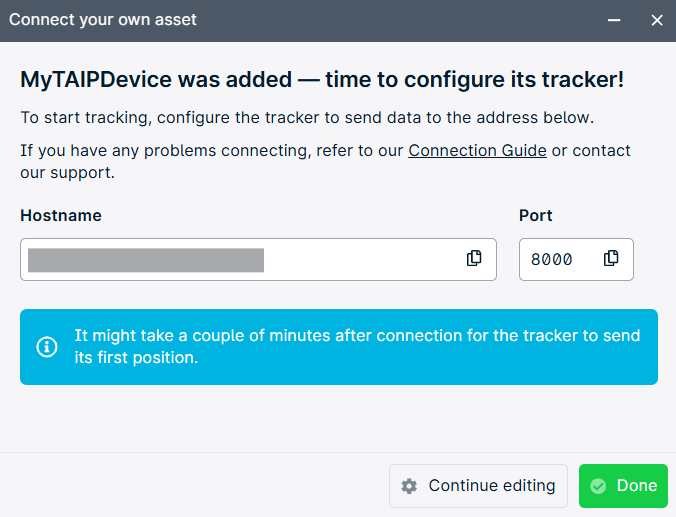This screenshot has width=676, height=517.
Task: Click inside the Port field
Action: (576, 259)
